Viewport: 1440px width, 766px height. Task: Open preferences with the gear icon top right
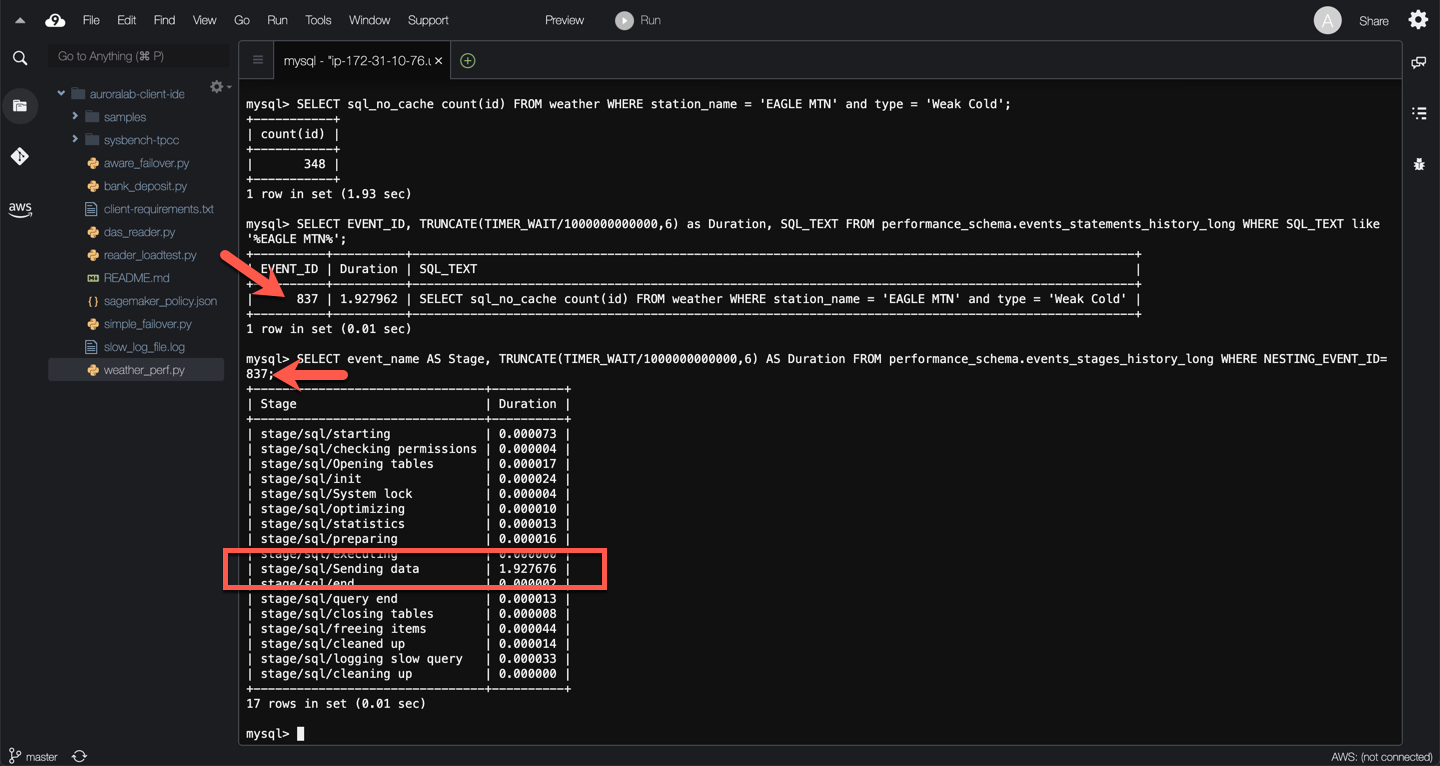pos(1418,20)
